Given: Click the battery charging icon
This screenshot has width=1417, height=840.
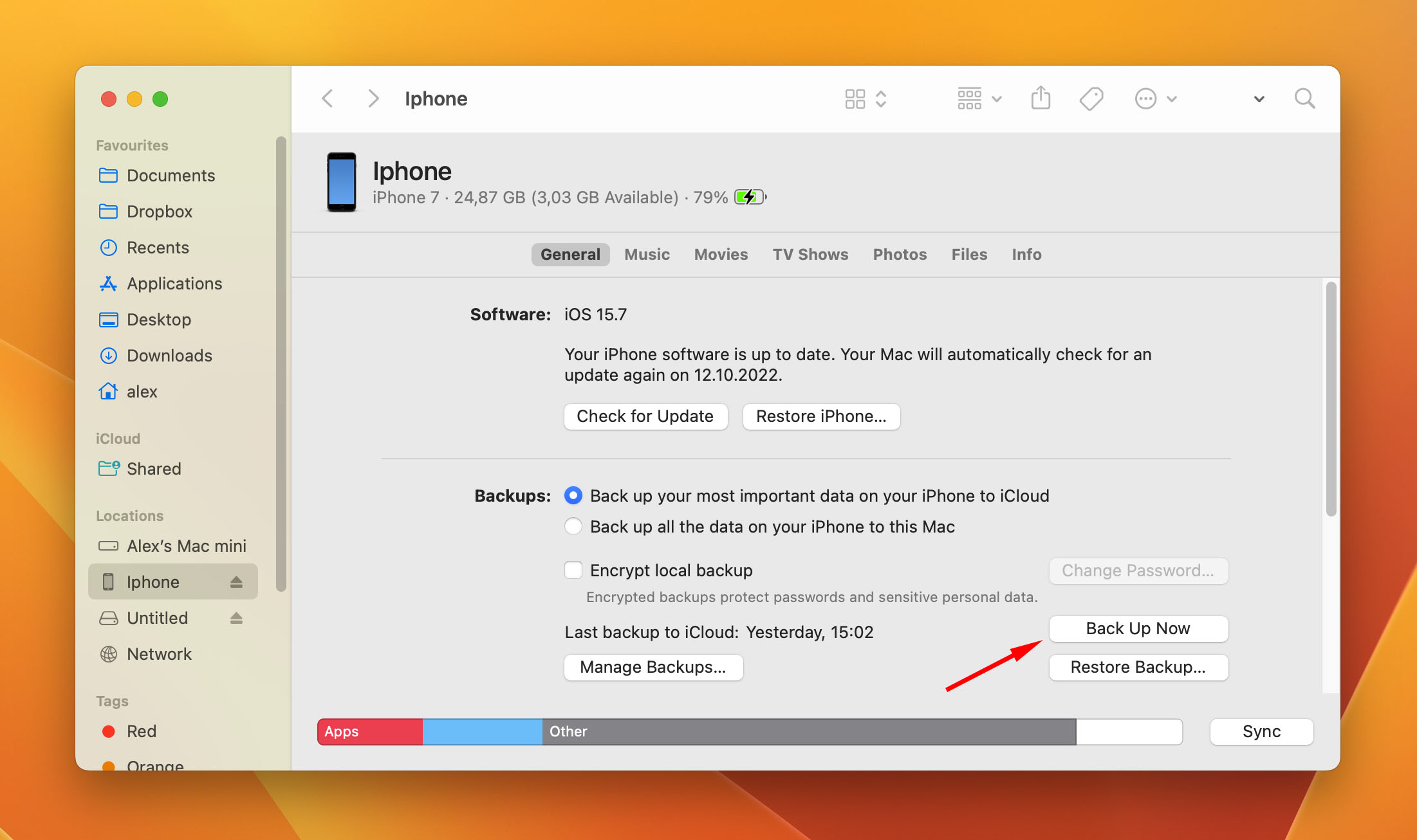Looking at the screenshot, I should 750,197.
